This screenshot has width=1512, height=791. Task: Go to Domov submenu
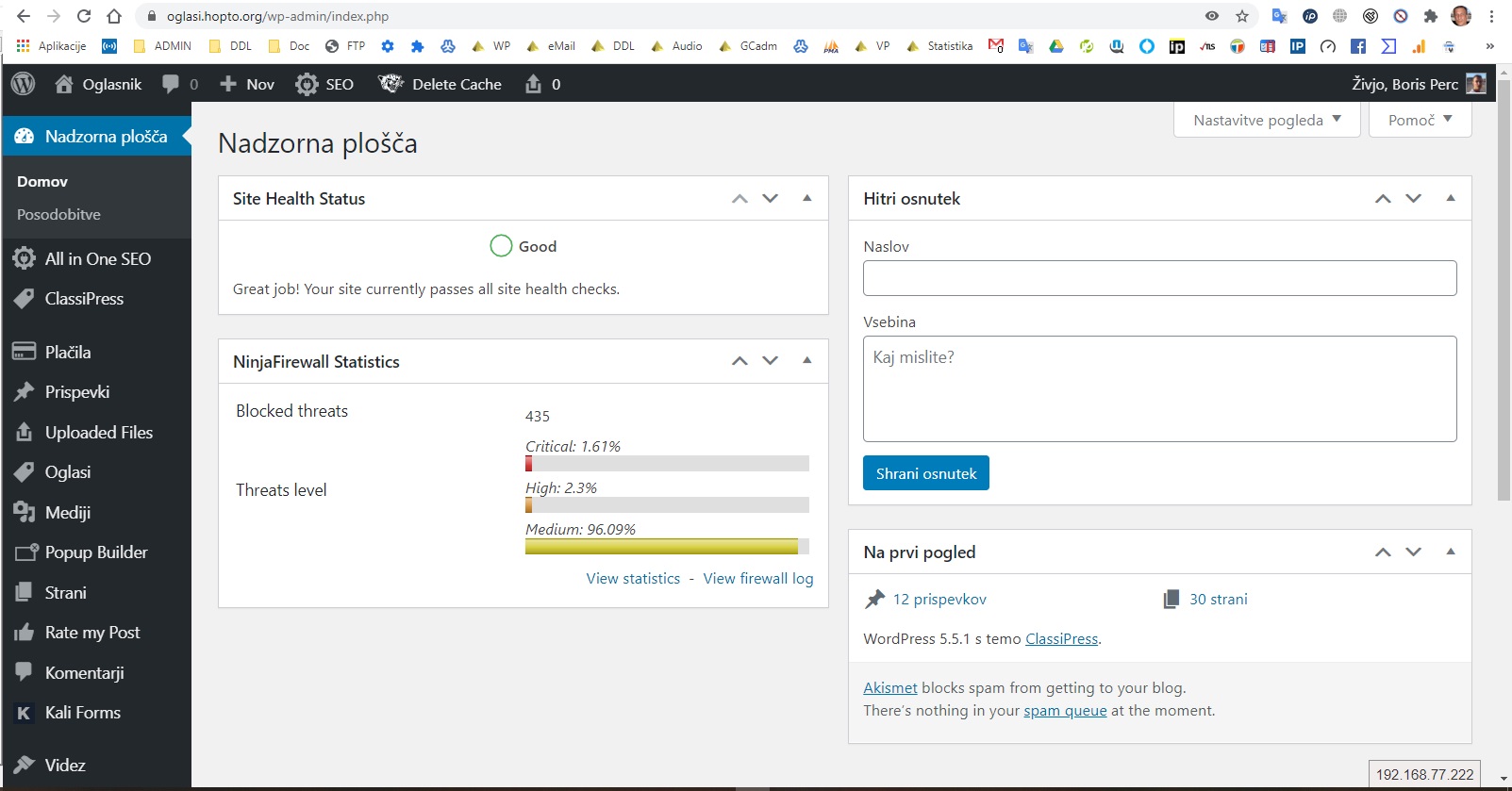[42, 182]
